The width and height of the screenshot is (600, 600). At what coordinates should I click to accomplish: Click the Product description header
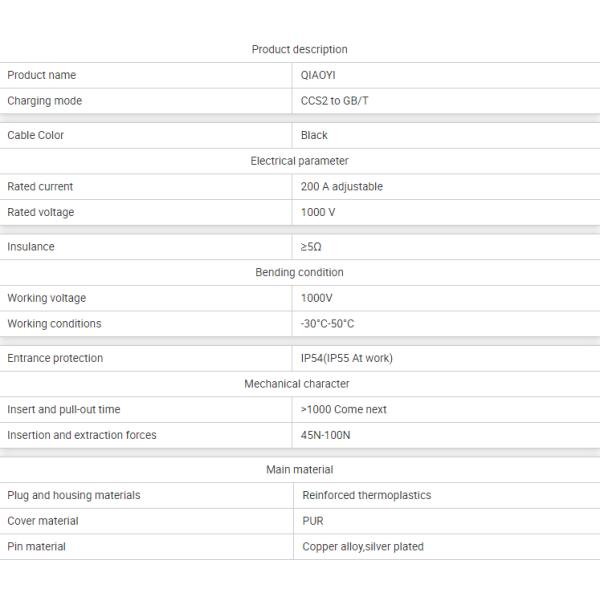299,49
